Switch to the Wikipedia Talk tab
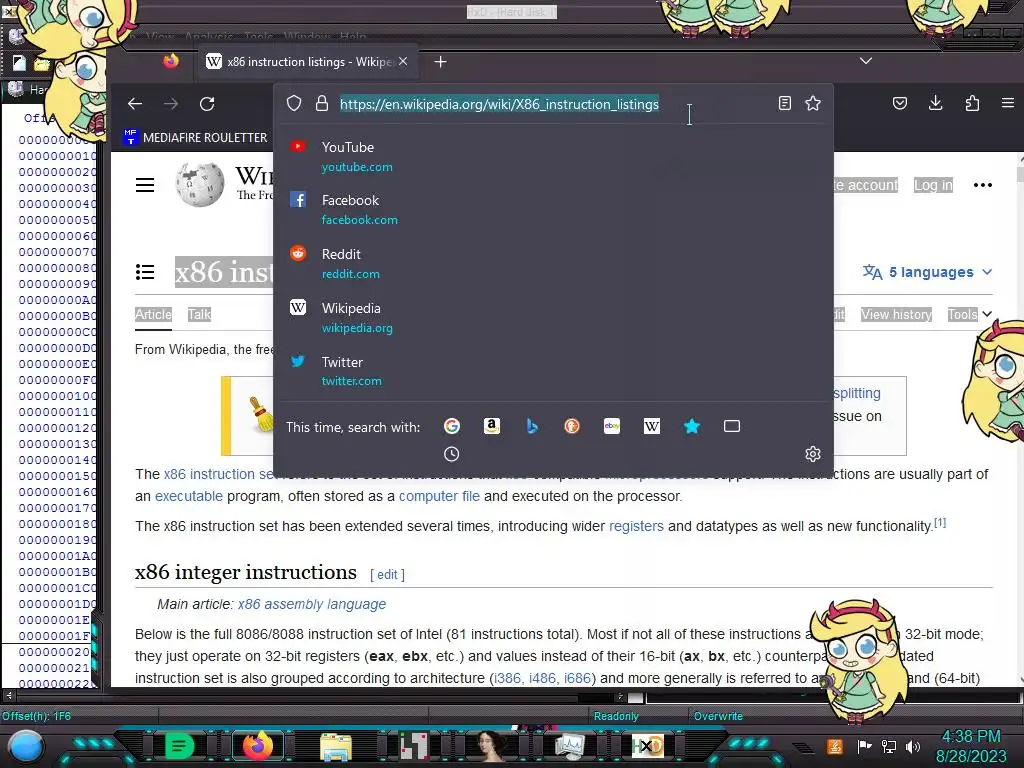Screen dimensions: 1024x768 [x=199, y=315]
